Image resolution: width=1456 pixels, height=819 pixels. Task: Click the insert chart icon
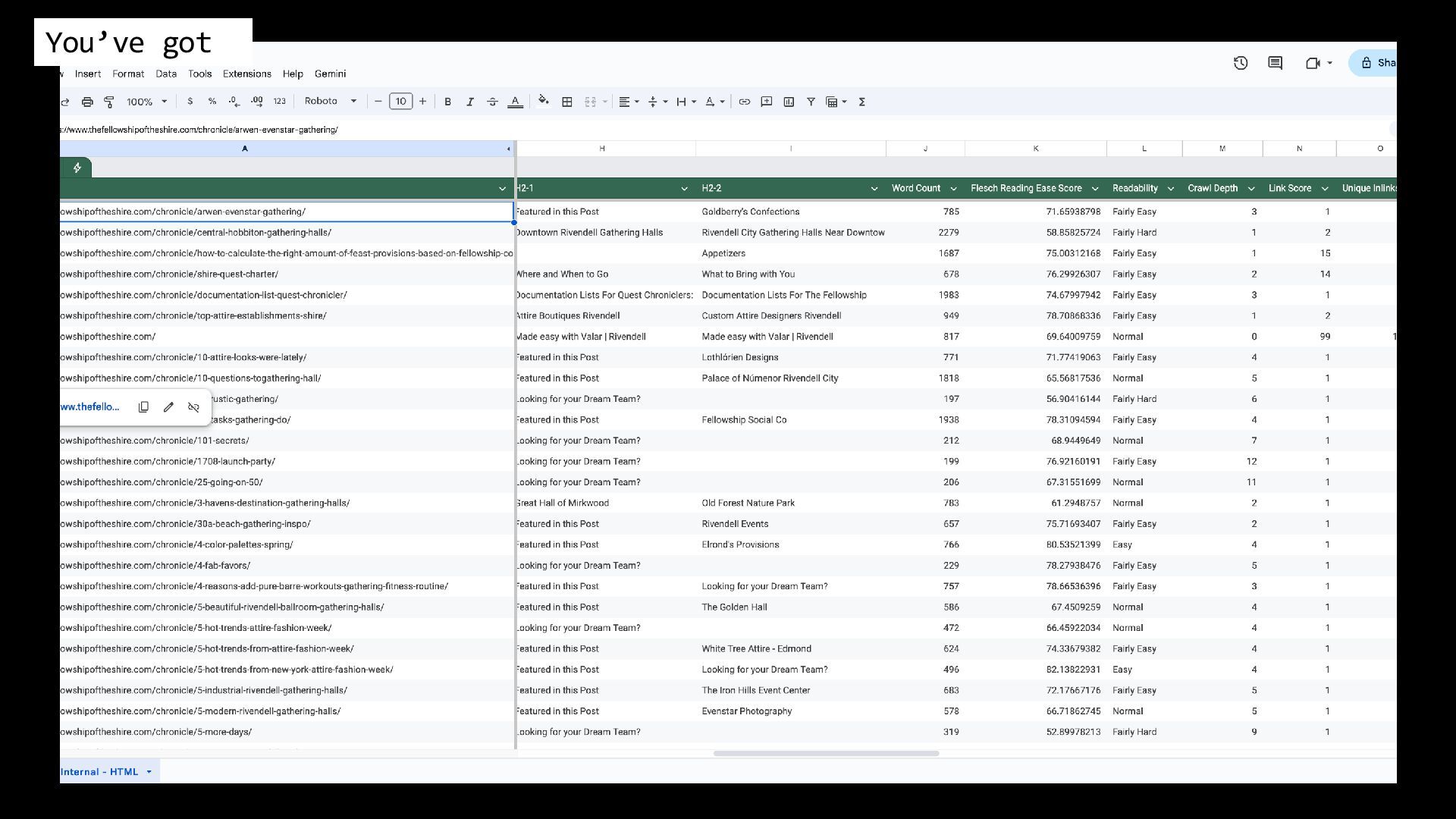[x=789, y=102]
